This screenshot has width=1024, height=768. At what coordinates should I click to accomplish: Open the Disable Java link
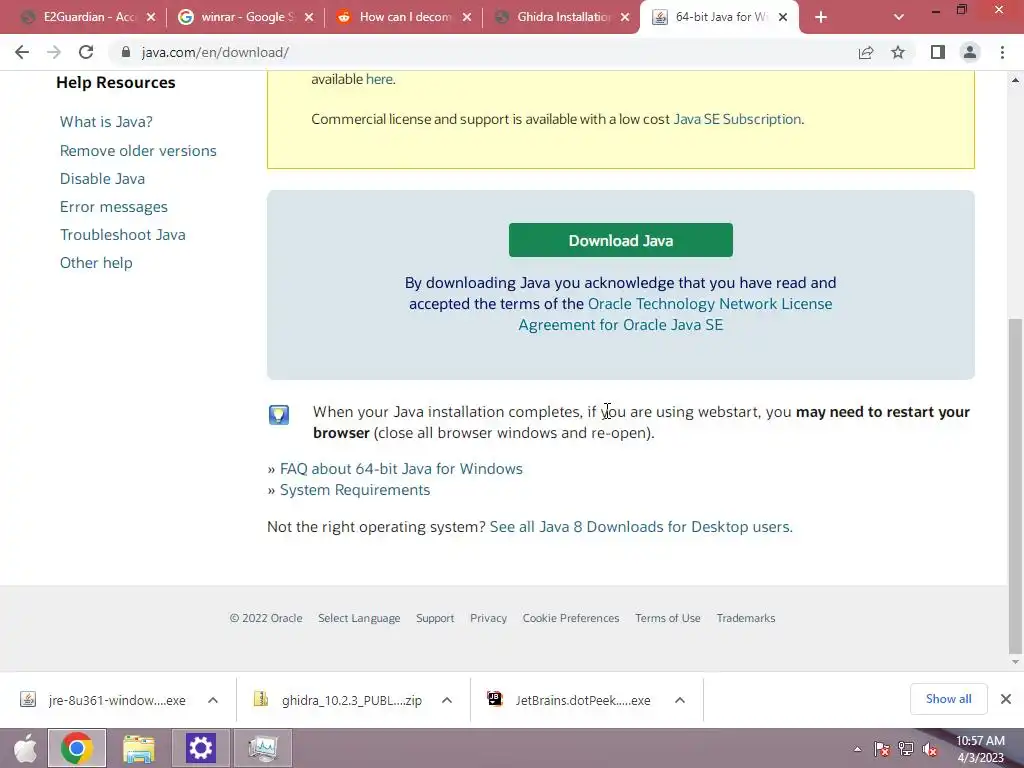103,179
